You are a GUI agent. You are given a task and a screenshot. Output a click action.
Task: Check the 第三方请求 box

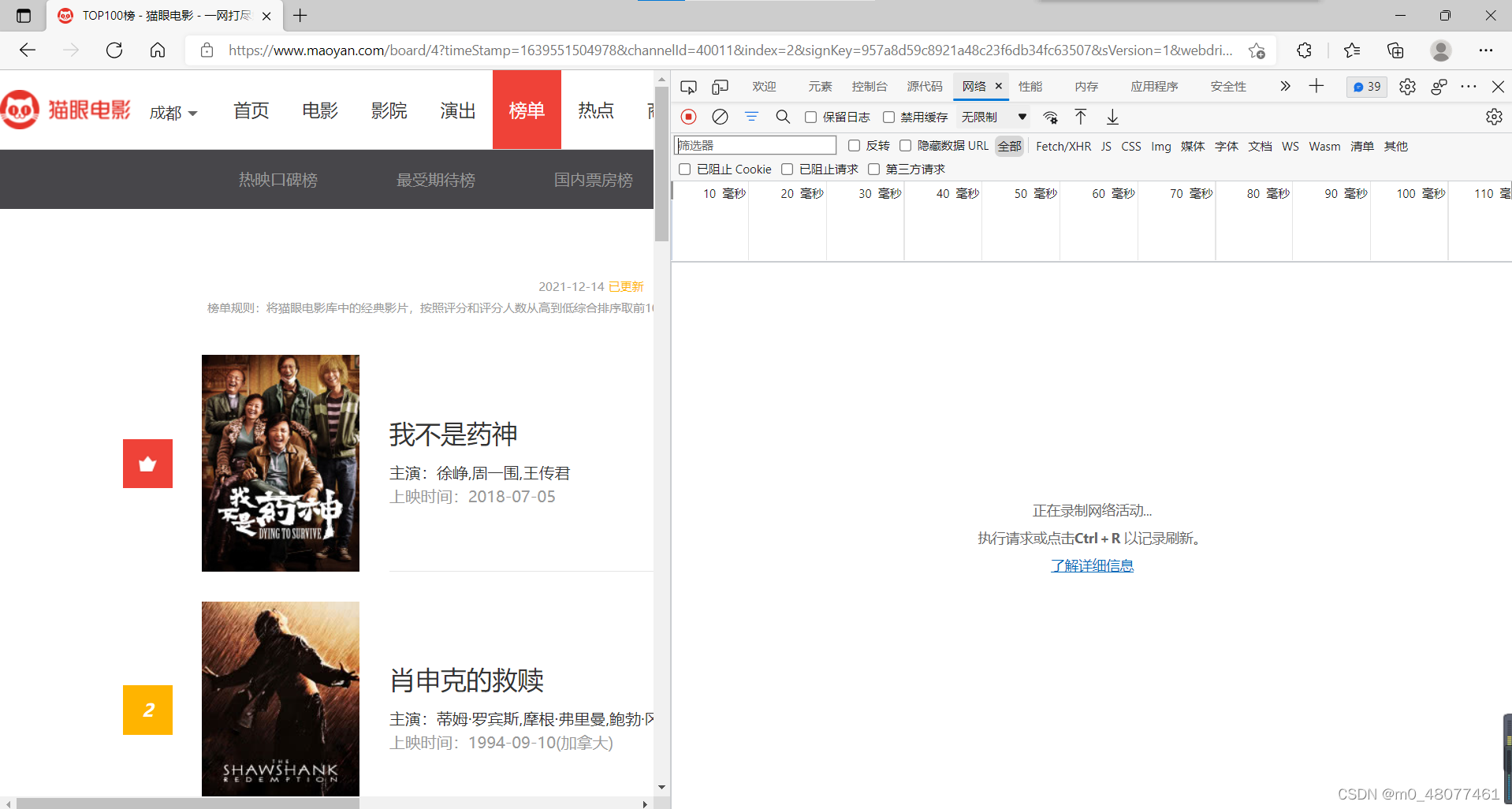pos(873,170)
